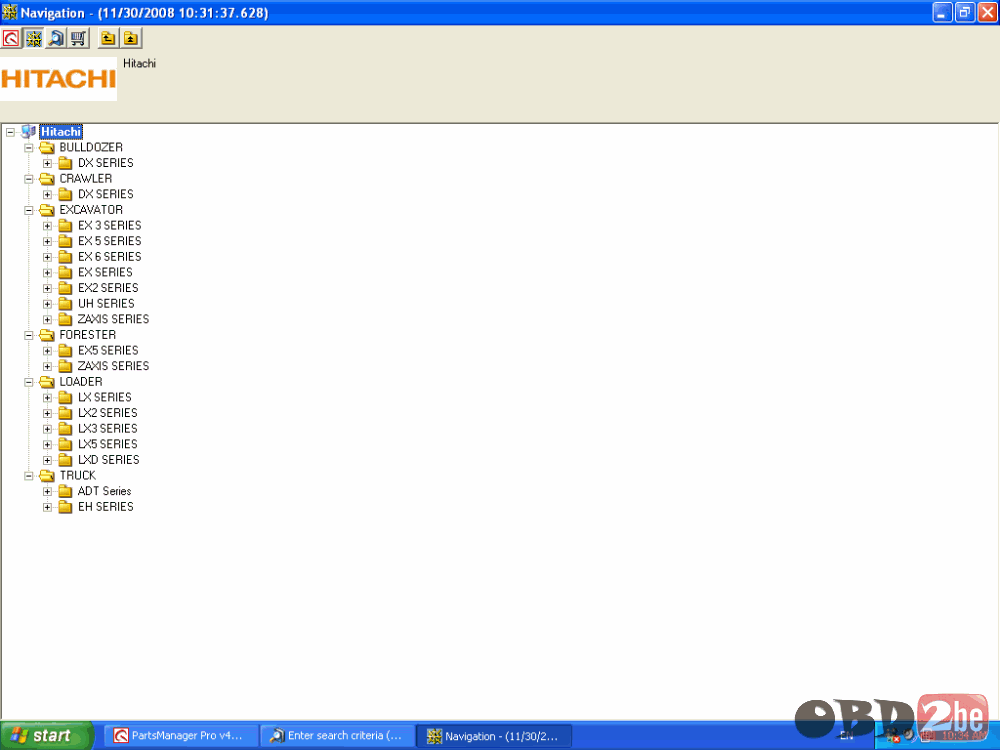Expand the EX SERIES node

click(x=47, y=273)
